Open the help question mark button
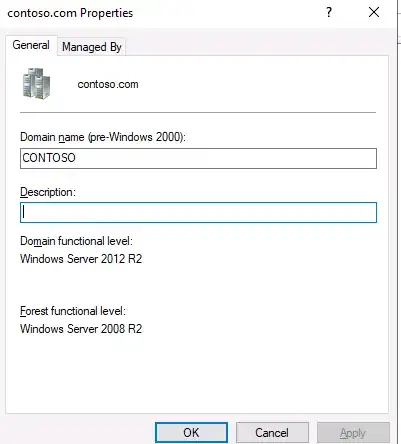Screen dimensions: 401x444 click(329, 13)
